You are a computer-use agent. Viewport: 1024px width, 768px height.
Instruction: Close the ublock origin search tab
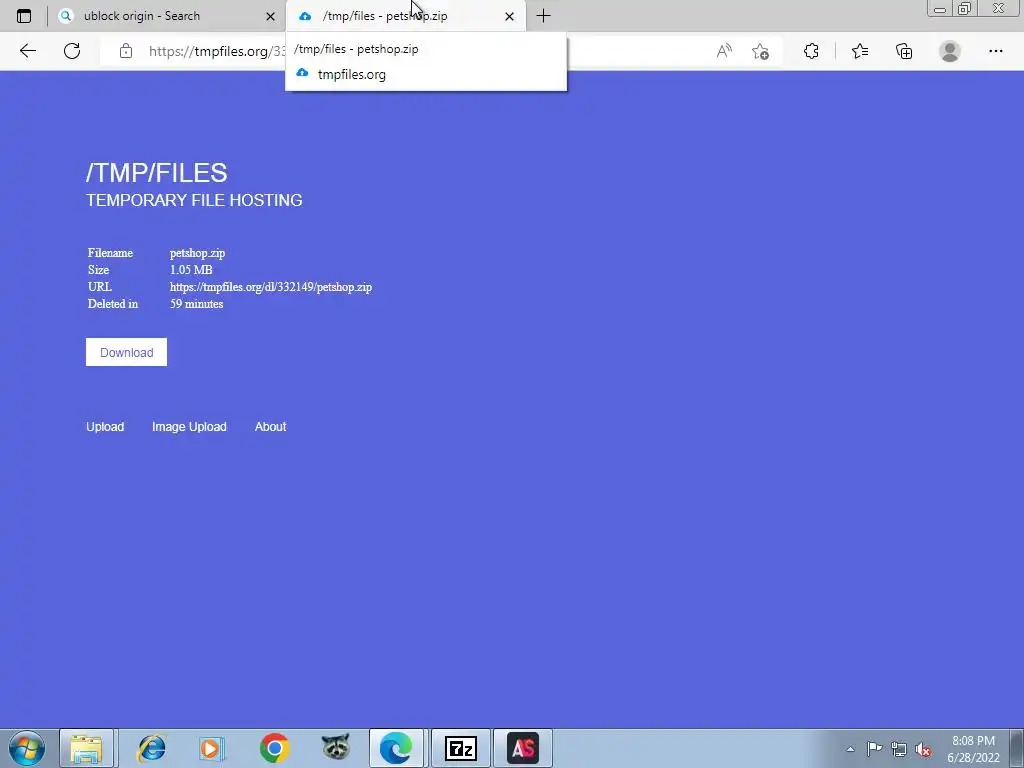pos(270,16)
